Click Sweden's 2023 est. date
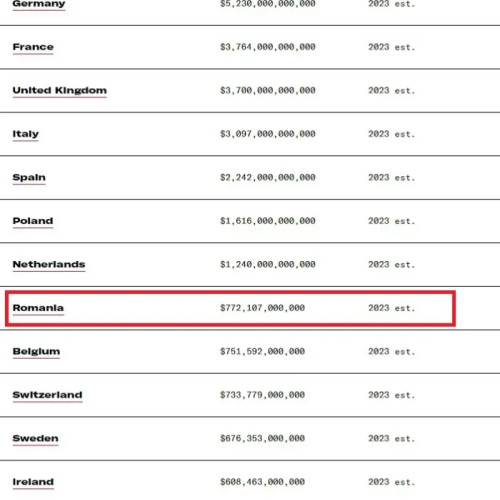 point(392,438)
